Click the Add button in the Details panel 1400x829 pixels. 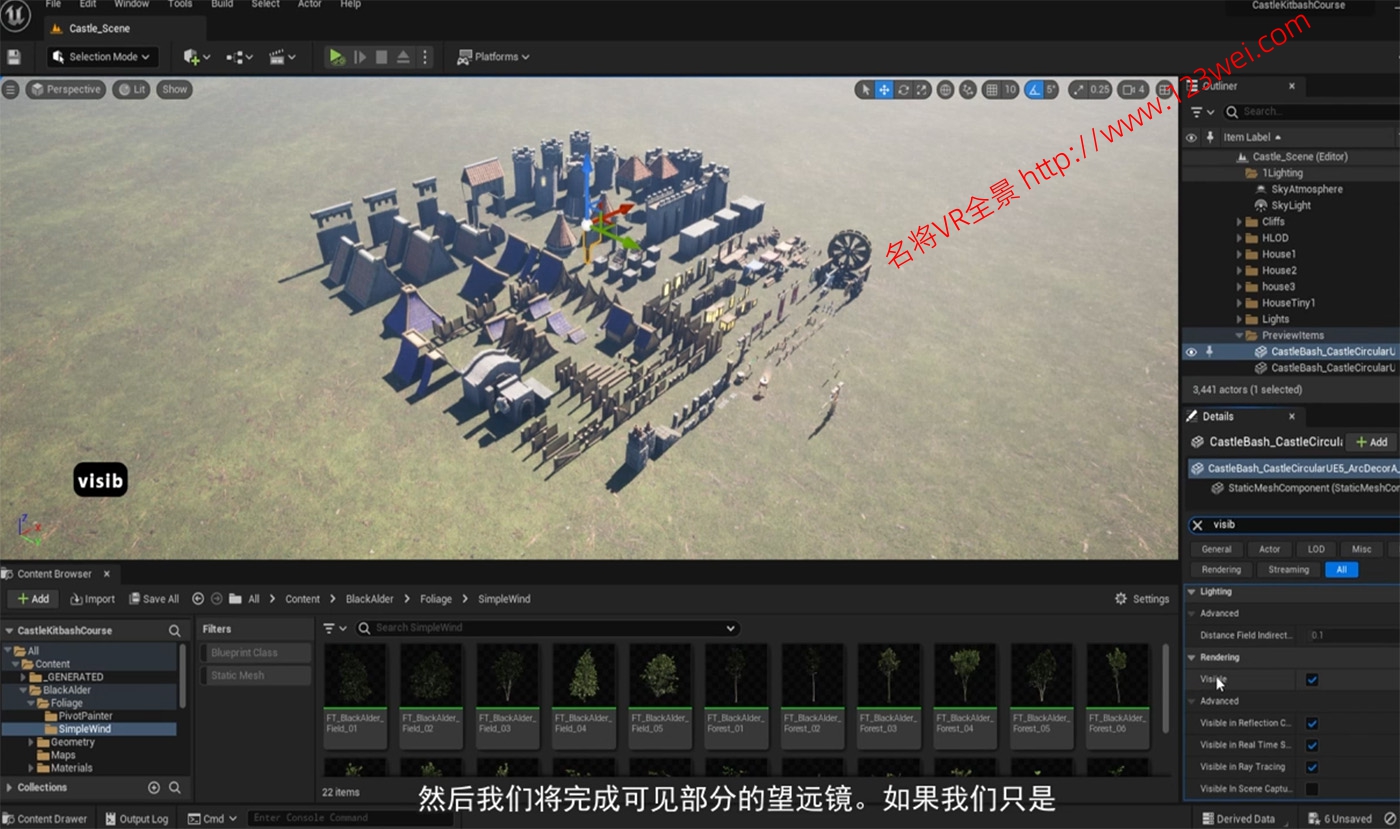click(1370, 441)
